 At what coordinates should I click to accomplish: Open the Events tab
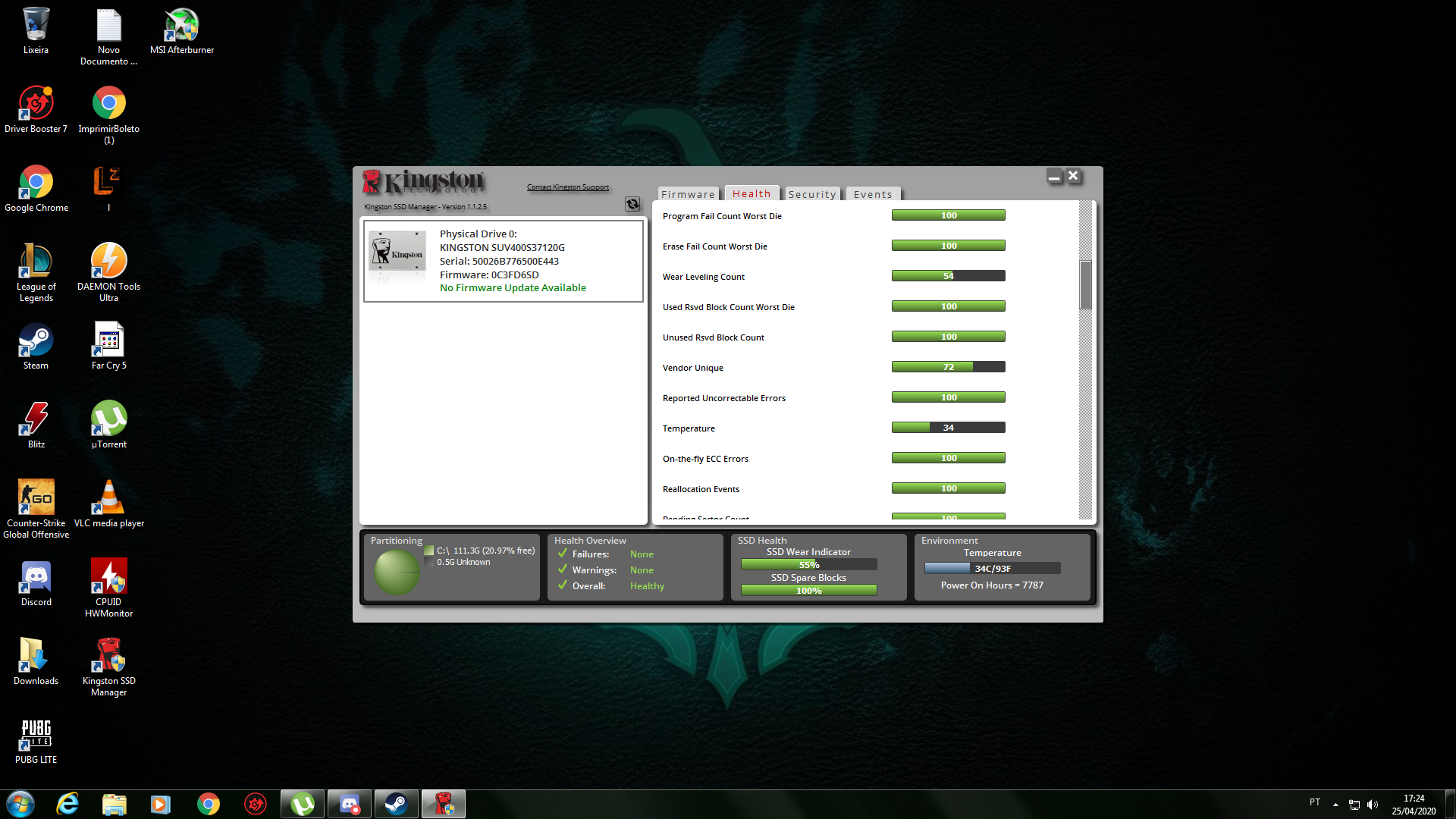point(873,194)
